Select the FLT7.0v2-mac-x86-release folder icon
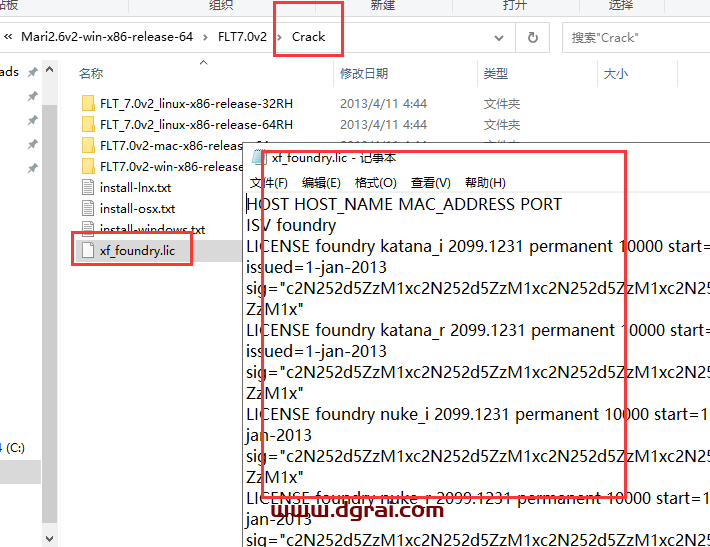The image size is (710, 547). pyautogui.click(x=88, y=145)
